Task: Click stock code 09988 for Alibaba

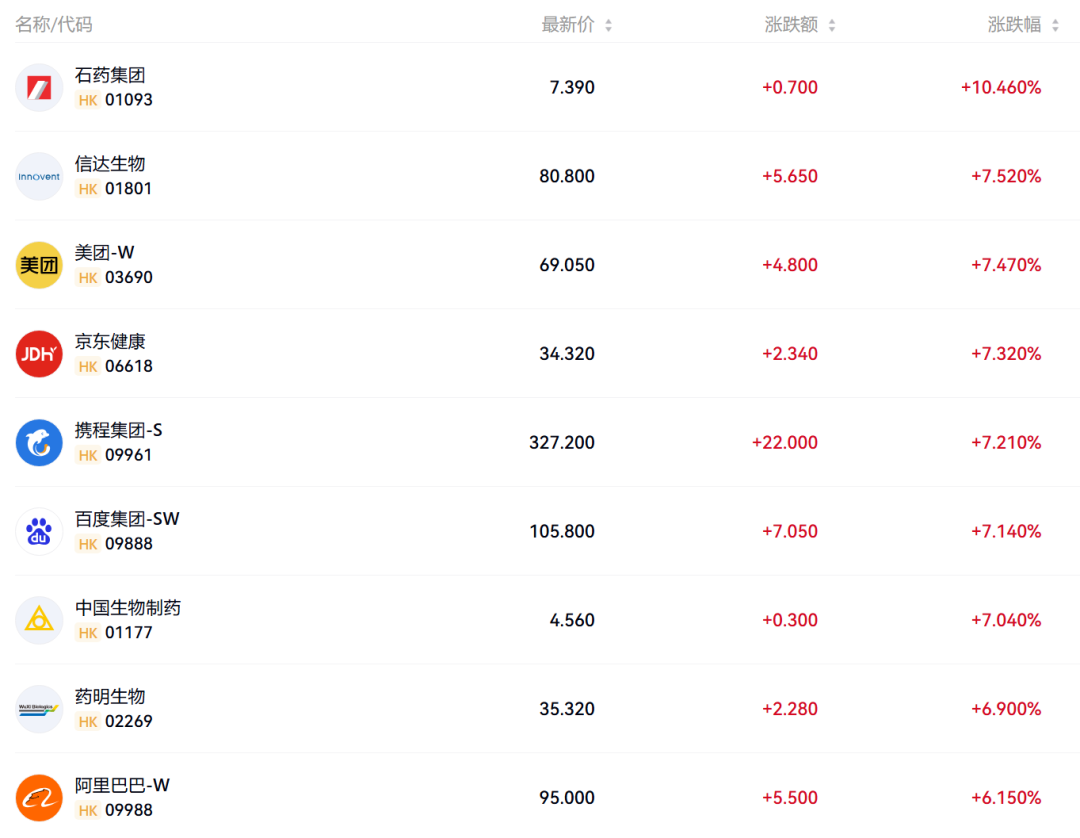Action: (x=129, y=810)
